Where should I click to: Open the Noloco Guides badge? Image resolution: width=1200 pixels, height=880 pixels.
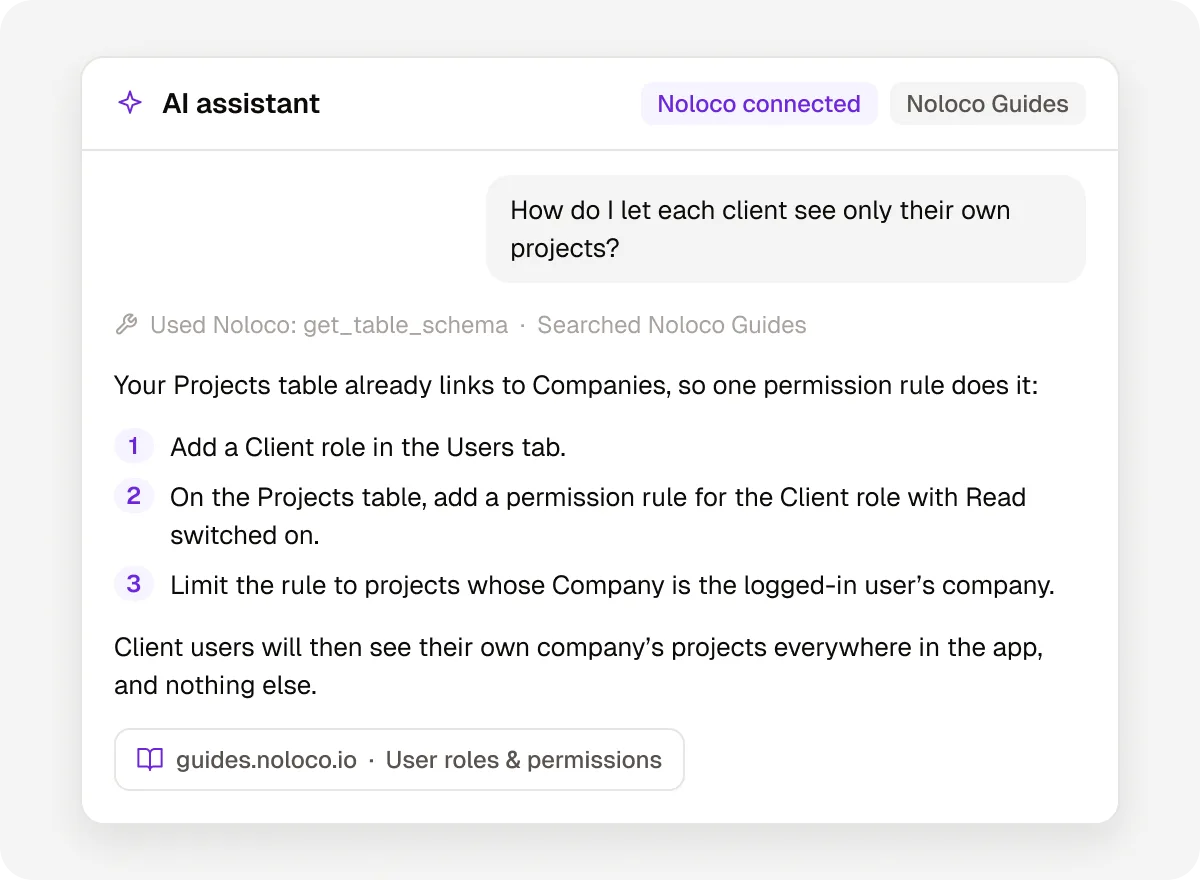pyautogui.click(x=987, y=104)
